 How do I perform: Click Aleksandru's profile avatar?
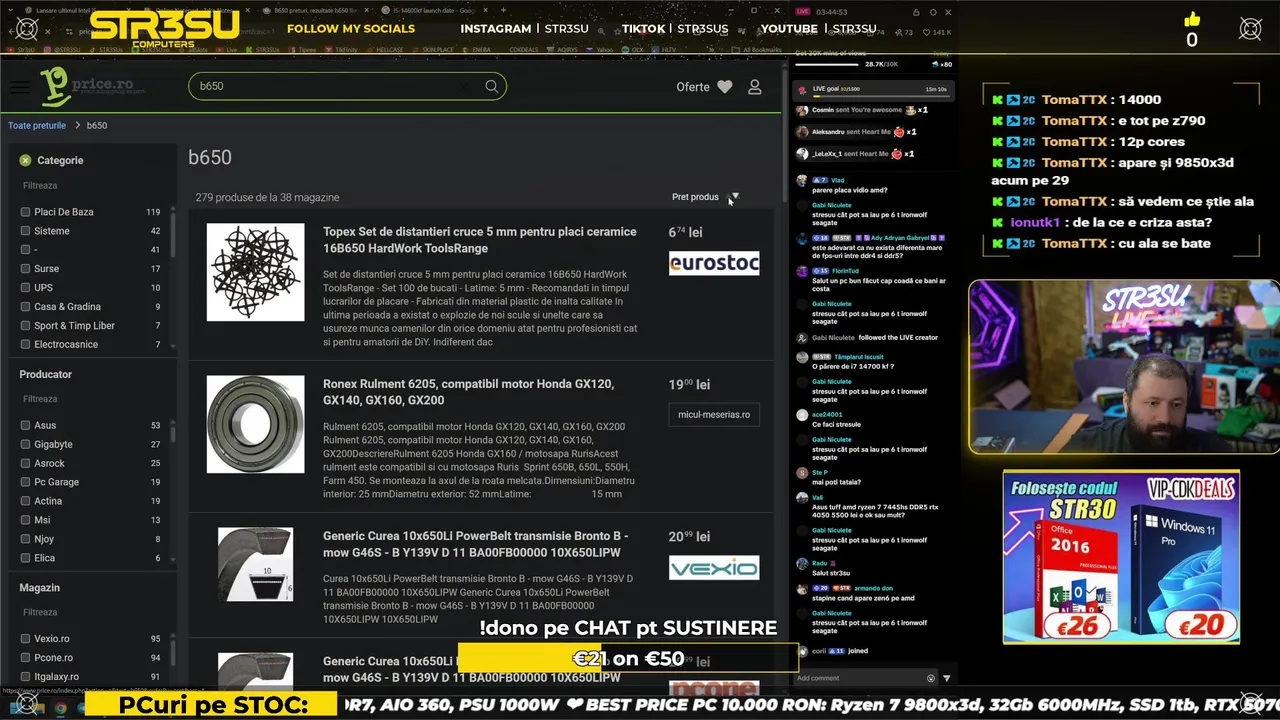click(802, 132)
